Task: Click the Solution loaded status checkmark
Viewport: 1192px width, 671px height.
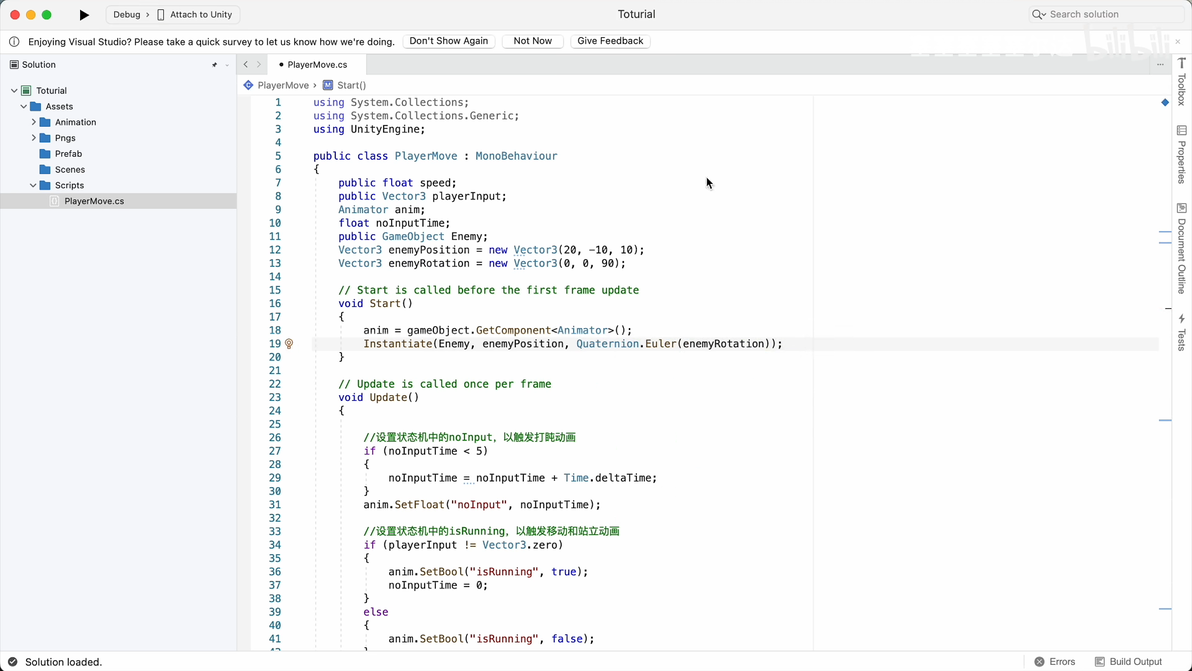Action: 12,662
